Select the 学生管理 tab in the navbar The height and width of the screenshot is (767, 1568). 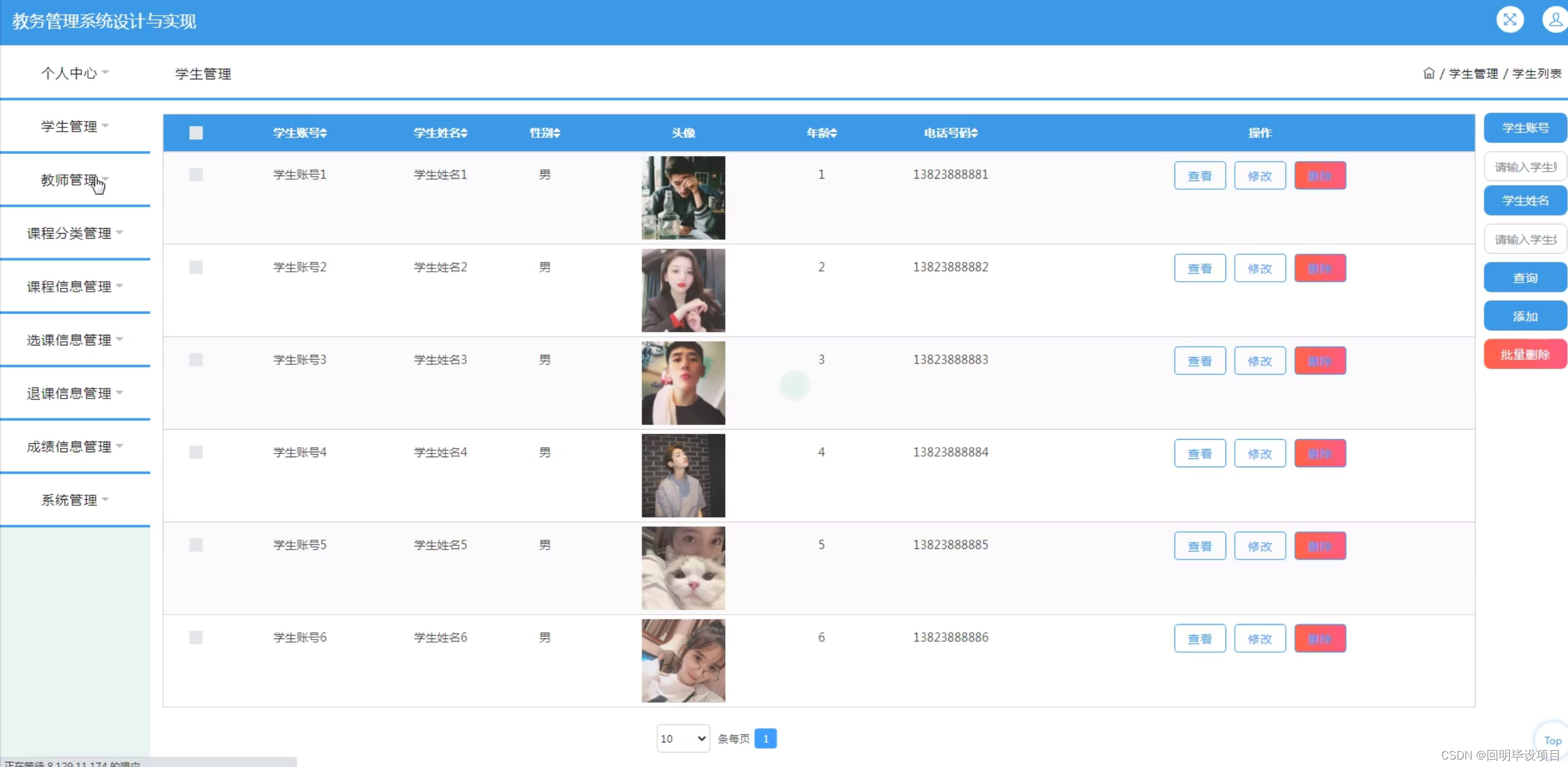(x=203, y=74)
